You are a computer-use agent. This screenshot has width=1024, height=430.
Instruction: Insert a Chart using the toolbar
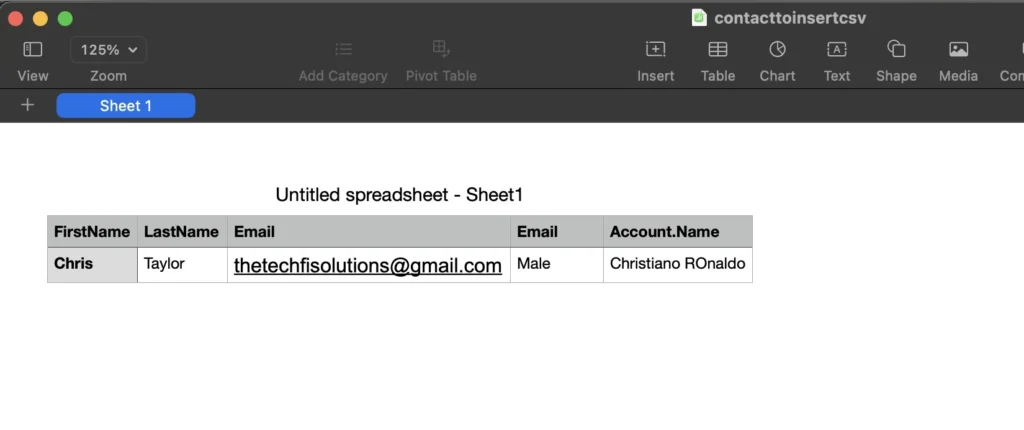click(777, 49)
